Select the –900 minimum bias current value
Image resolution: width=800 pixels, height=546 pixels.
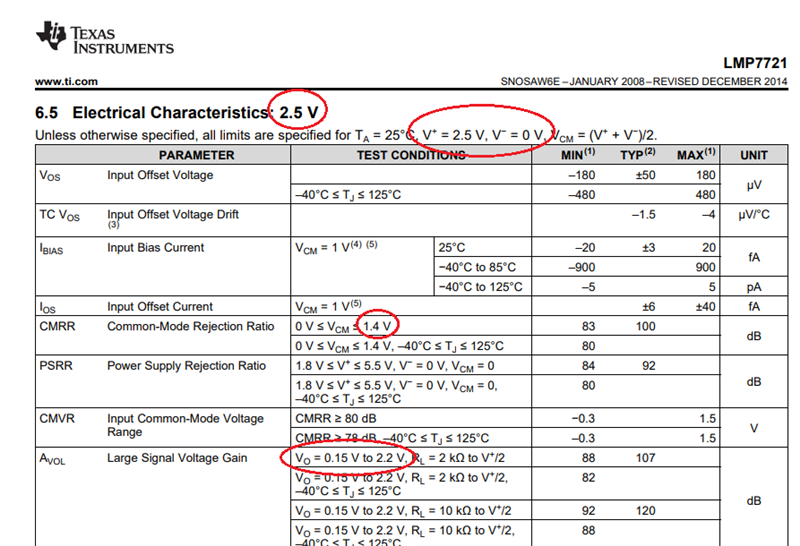point(581,267)
